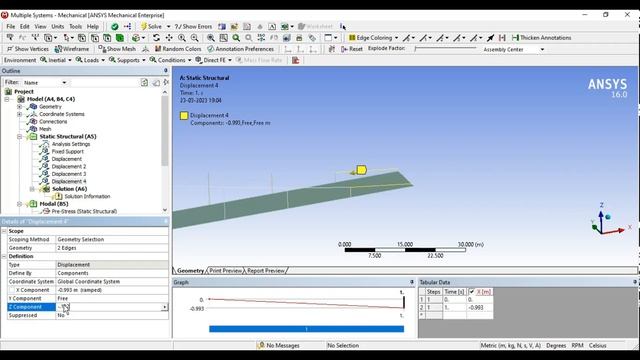Click the Reset explode button
Viewport: 640px width, 360px height.
[352, 49]
